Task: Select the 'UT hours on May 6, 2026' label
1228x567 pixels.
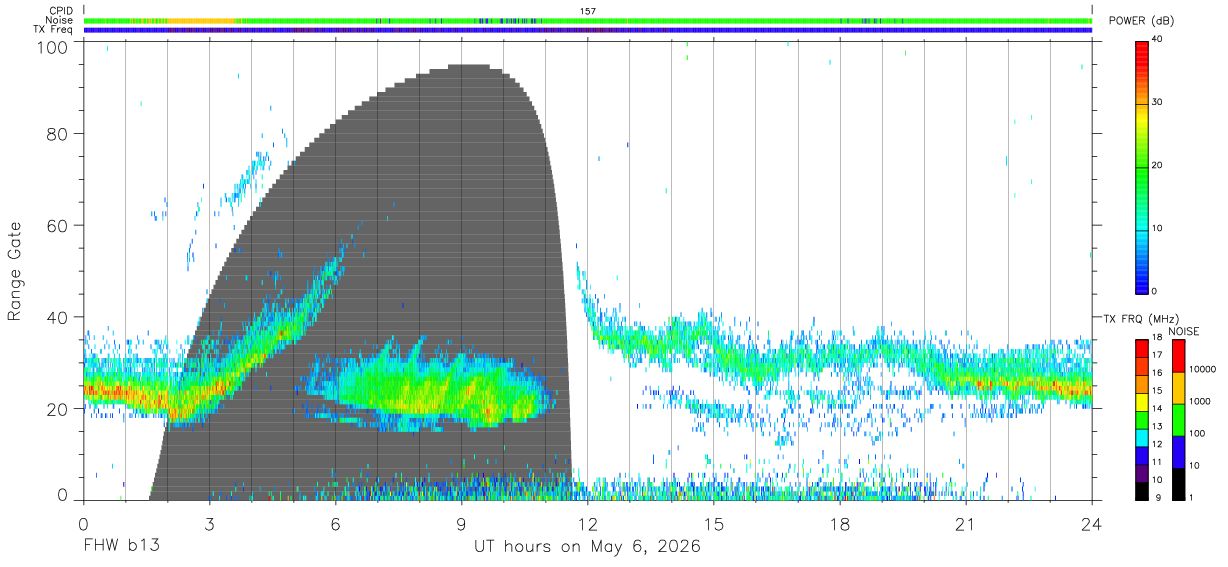Action: (x=587, y=547)
